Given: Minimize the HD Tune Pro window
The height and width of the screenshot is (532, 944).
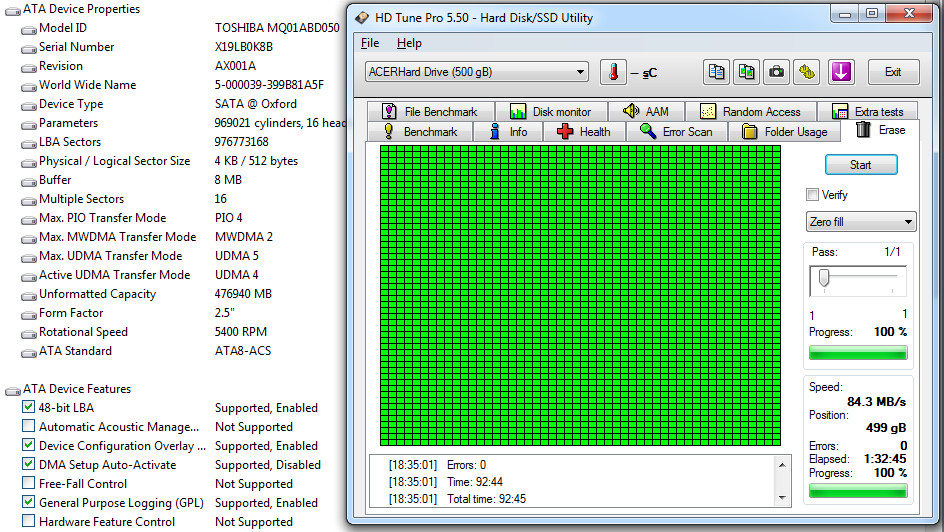Looking at the screenshot, I should click(845, 14).
